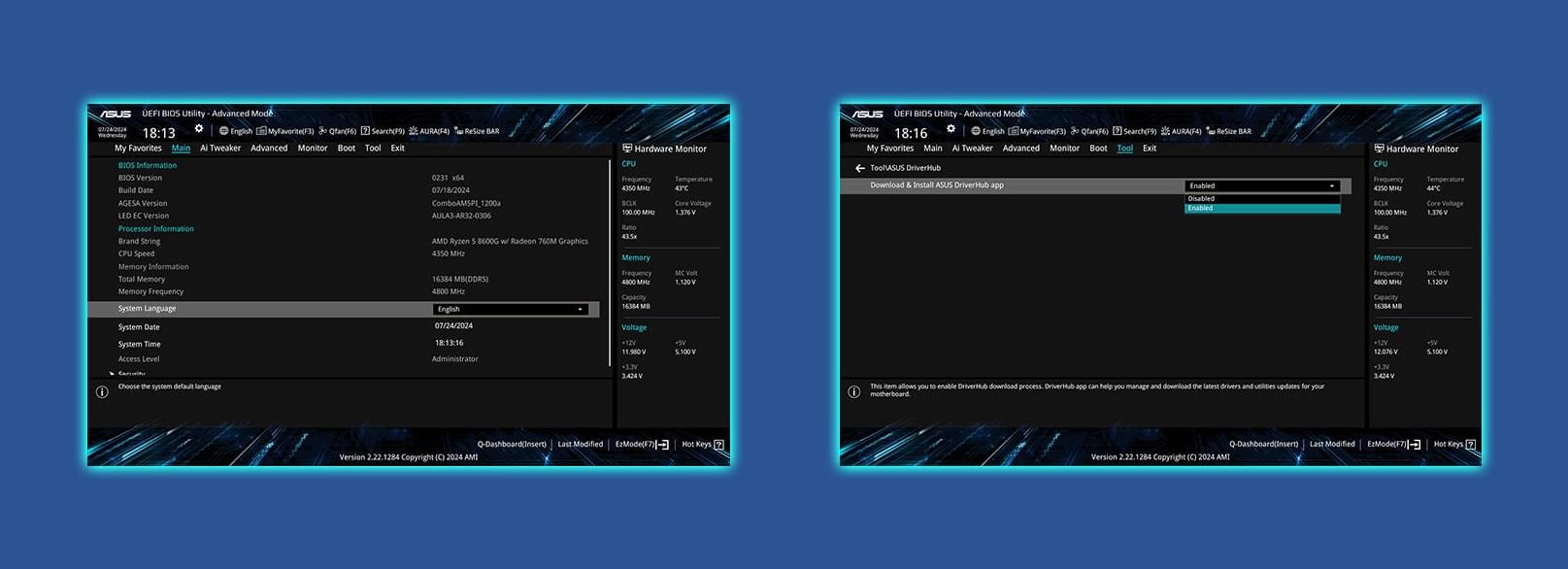The height and width of the screenshot is (569, 1568).
Task: Open MyFavorite(F3) in left BIOS window
Action: tap(285, 131)
